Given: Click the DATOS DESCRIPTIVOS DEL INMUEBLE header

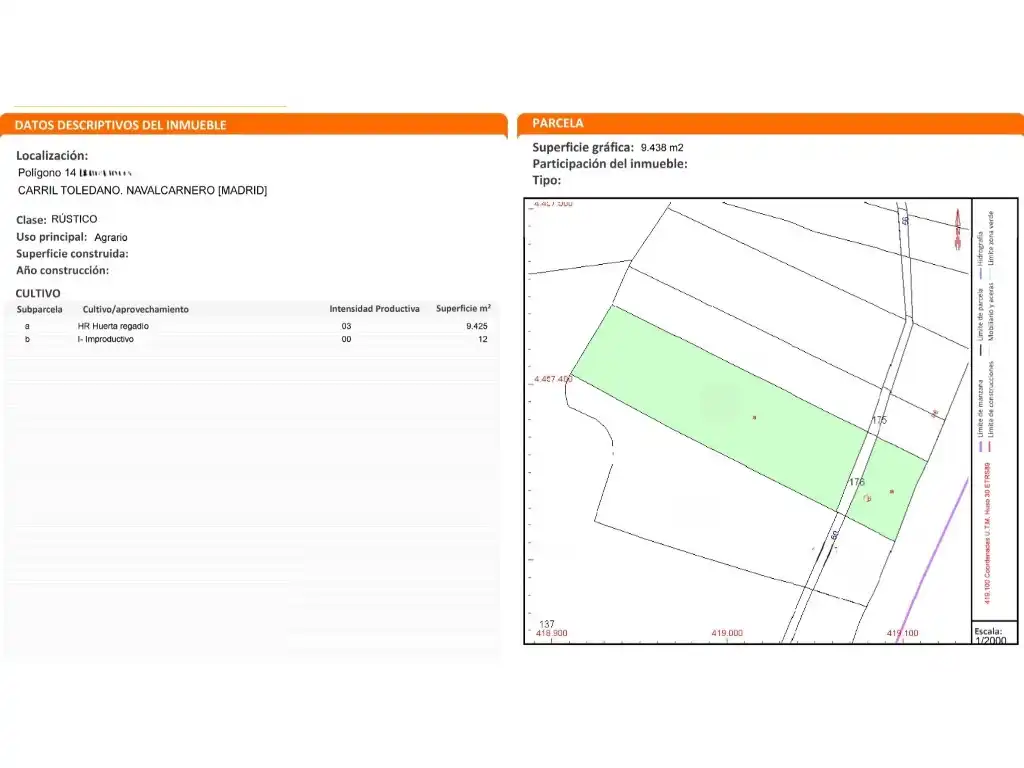Looking at the screenshot, I should tap(120, 125).
